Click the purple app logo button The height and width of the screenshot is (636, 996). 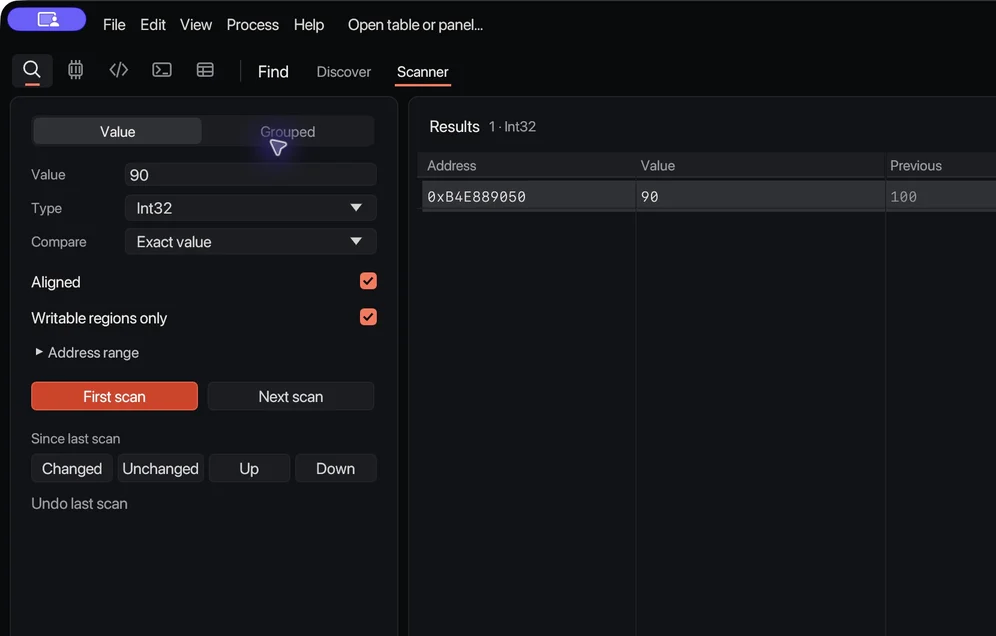click(47, 20)
